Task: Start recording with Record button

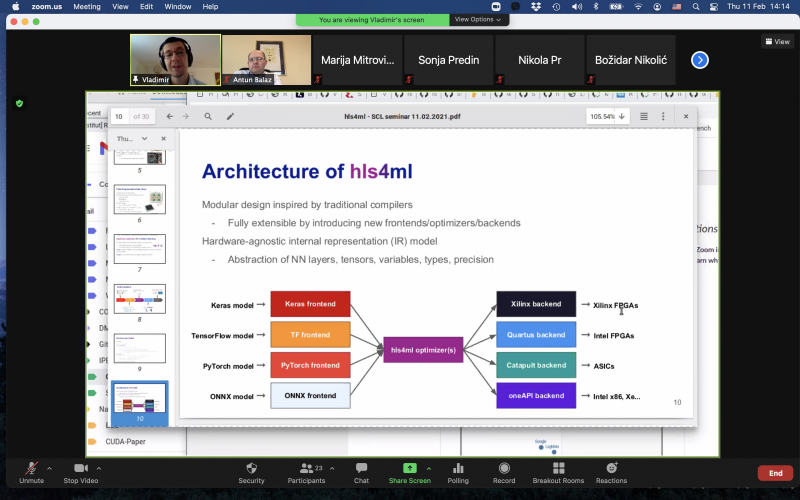Action: click(x=504, y=472)
